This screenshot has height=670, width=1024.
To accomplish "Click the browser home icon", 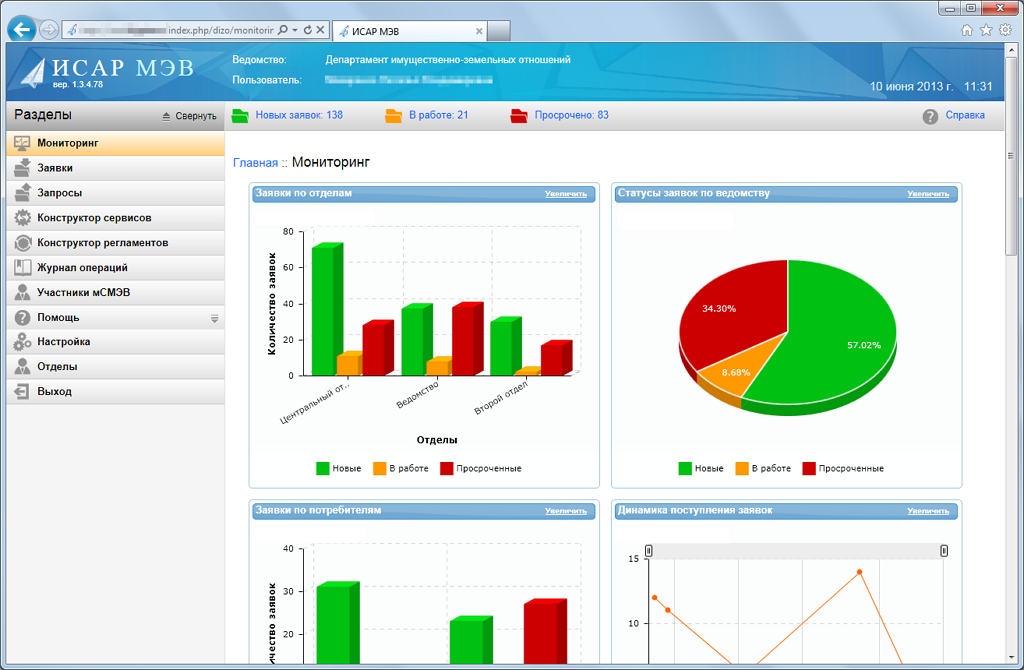I will point(967,30).
